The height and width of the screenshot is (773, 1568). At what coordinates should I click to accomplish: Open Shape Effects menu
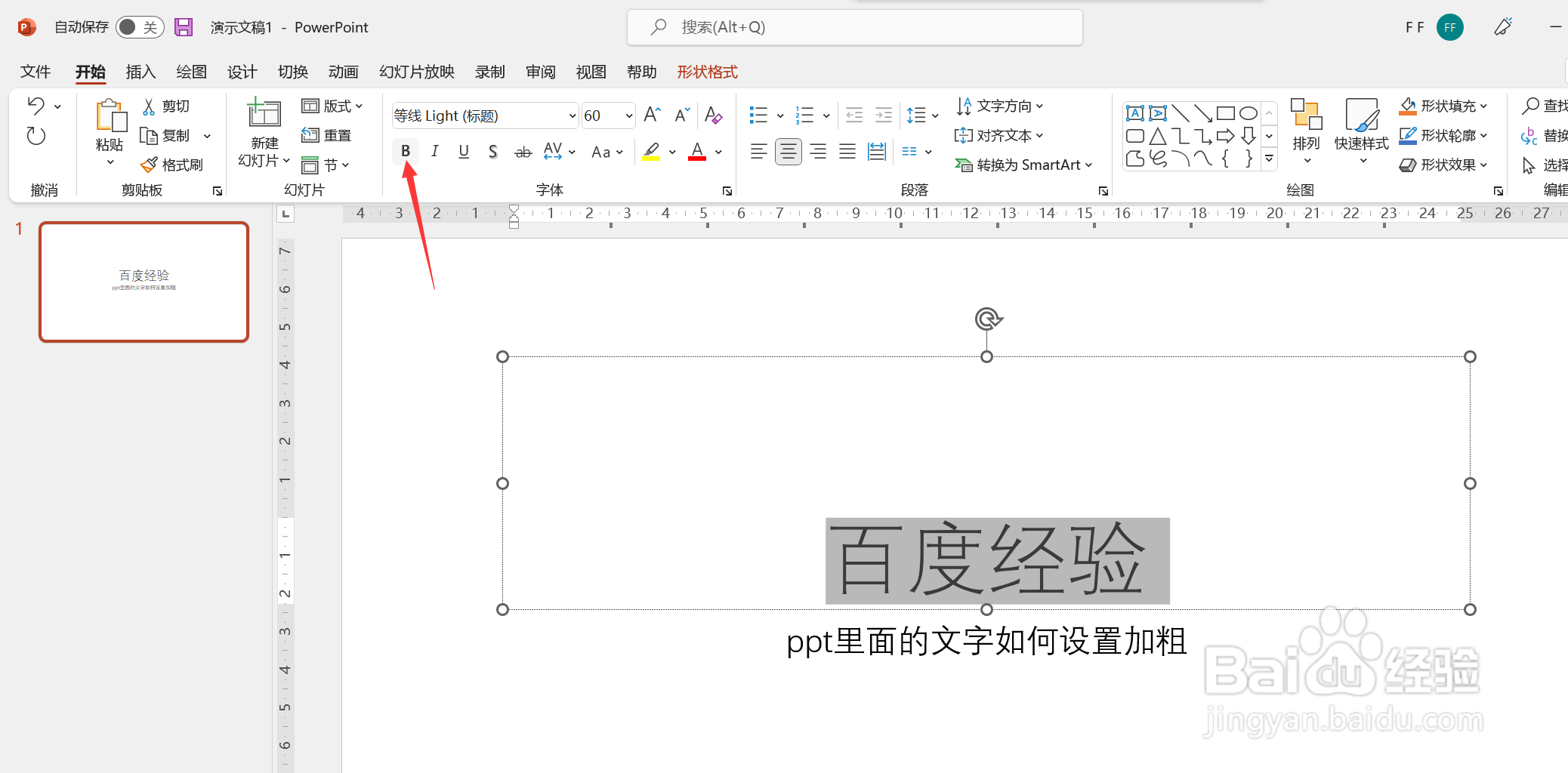point(1443,165)
